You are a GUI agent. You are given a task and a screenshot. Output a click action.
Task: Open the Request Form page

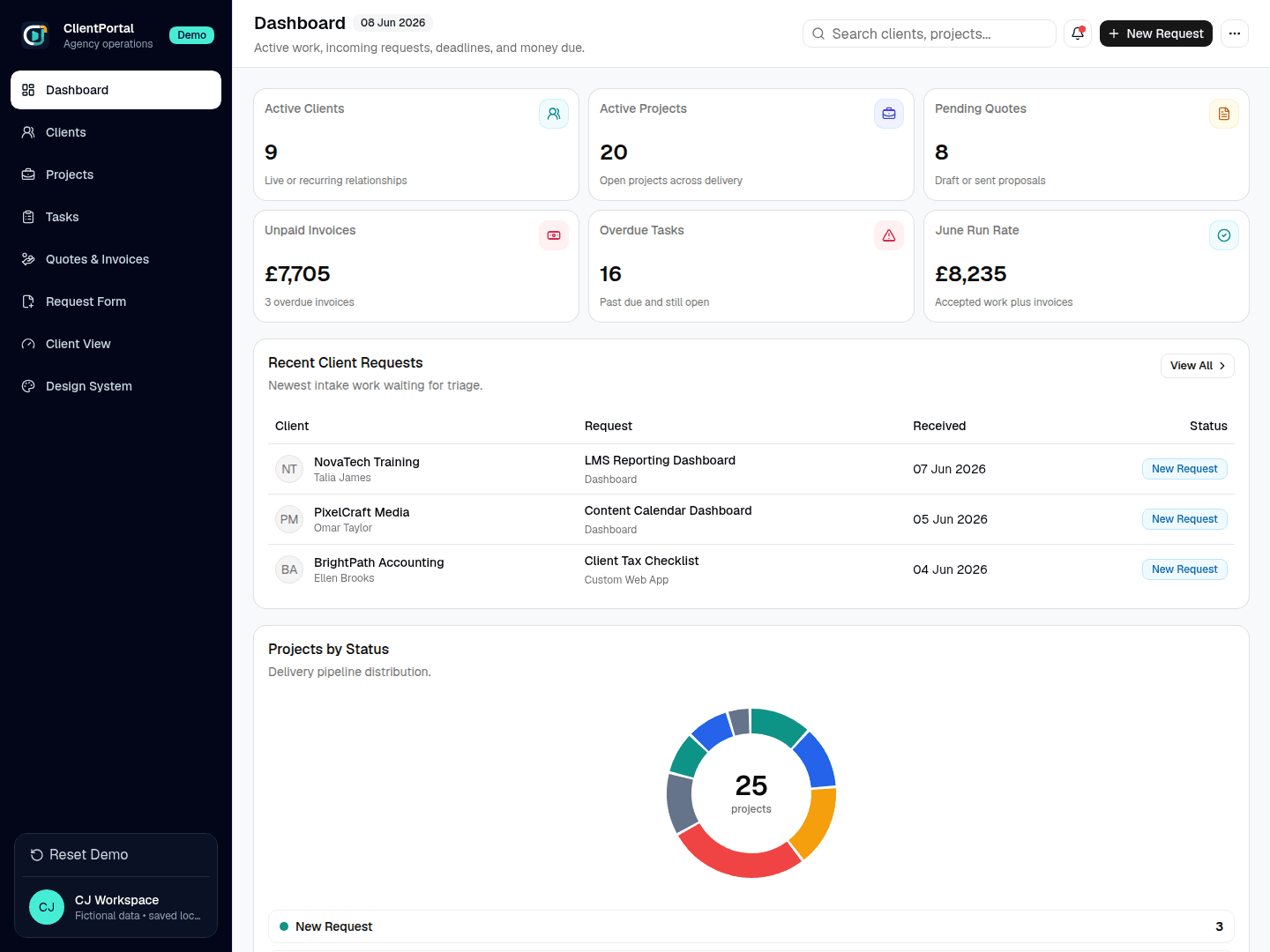[x=116, y=301]
